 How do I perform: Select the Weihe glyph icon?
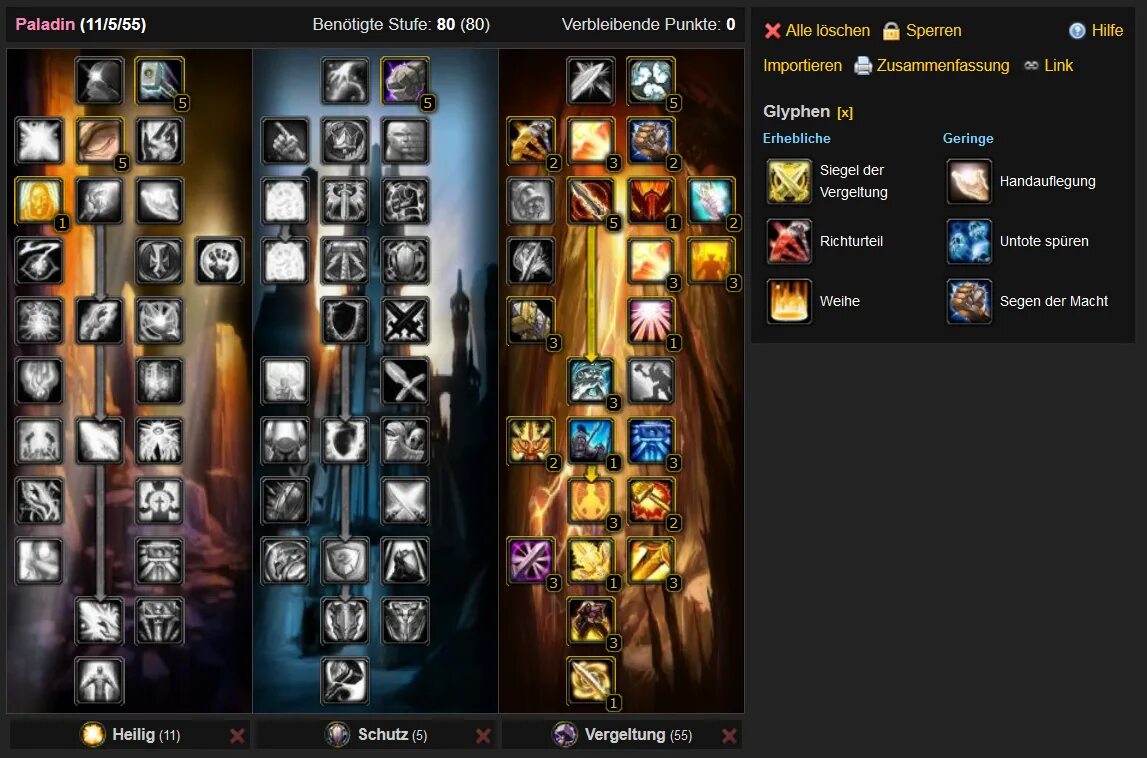(789, 301)
